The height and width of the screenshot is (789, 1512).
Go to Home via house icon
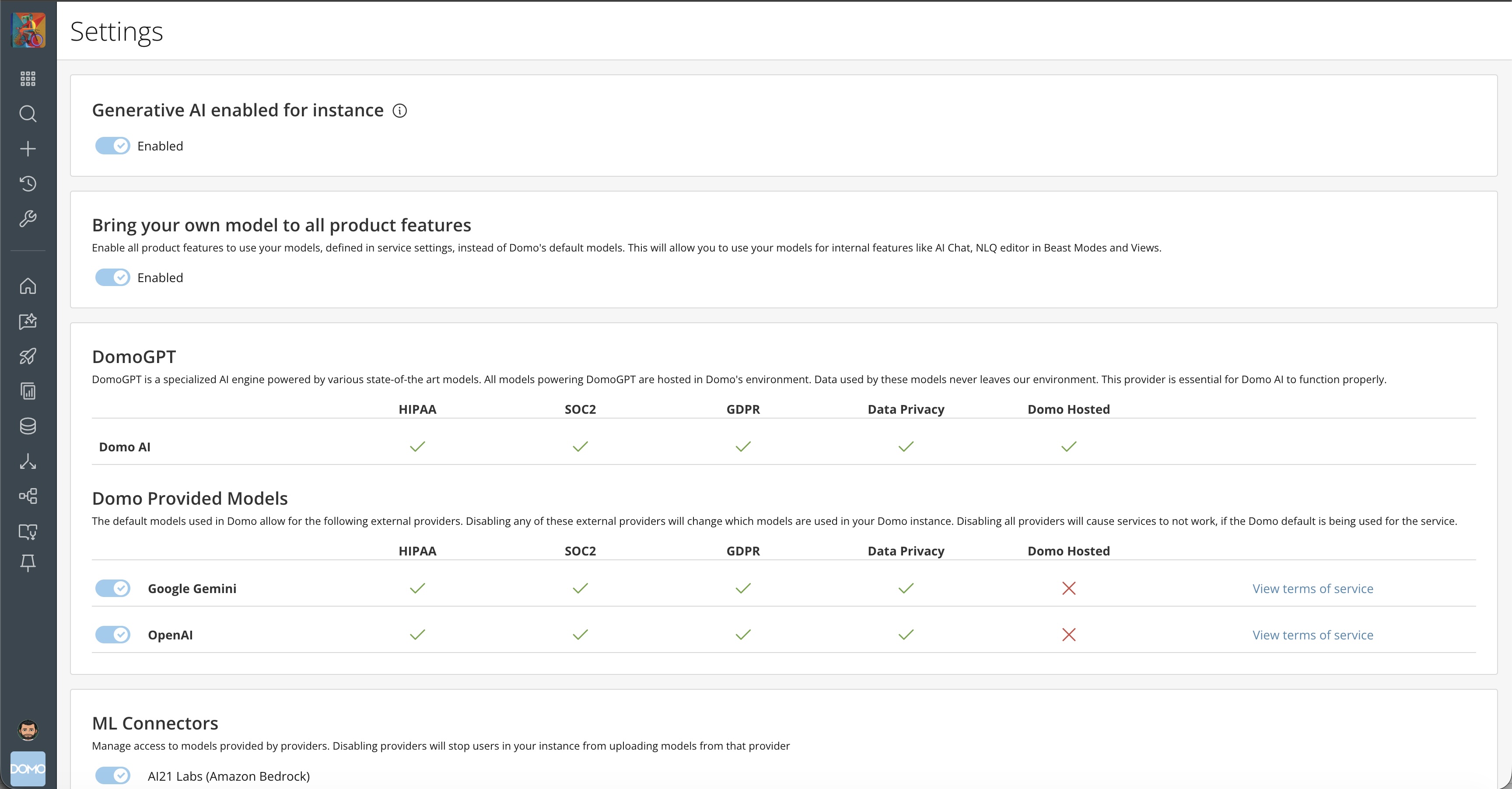[28, 286]
